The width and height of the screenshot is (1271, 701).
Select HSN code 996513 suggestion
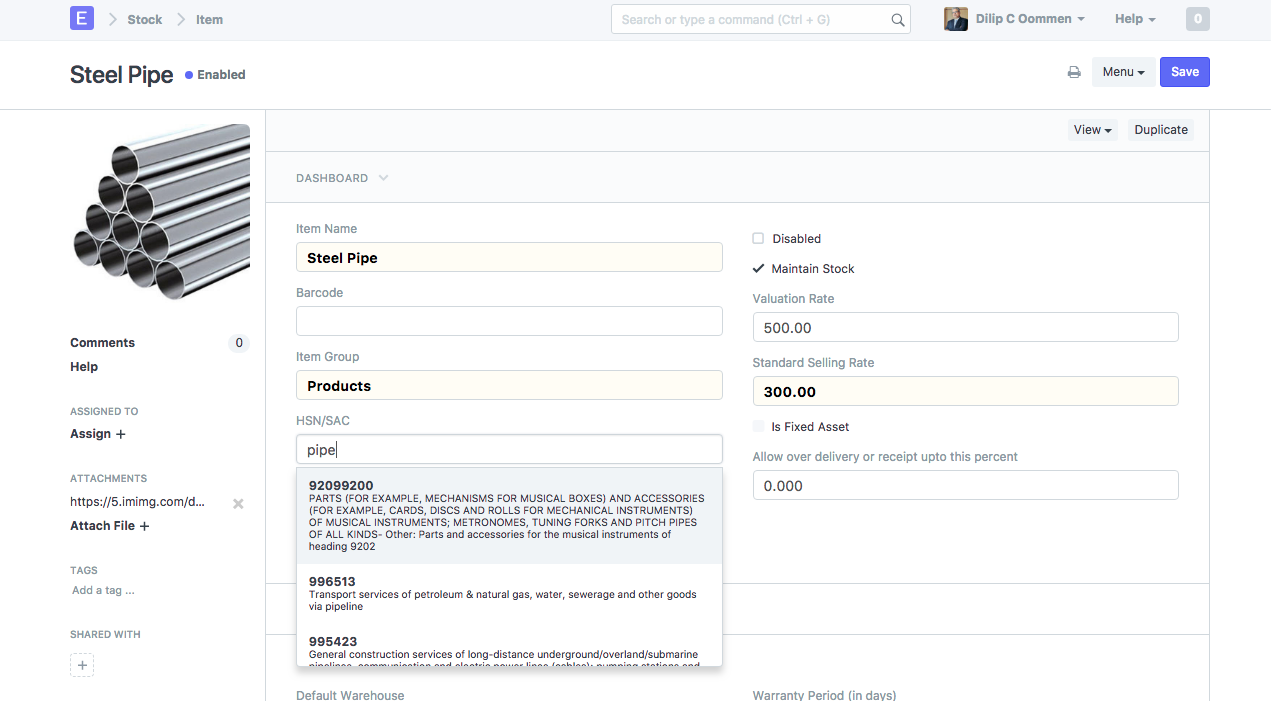pyautogui.click(x=509, y=594)
